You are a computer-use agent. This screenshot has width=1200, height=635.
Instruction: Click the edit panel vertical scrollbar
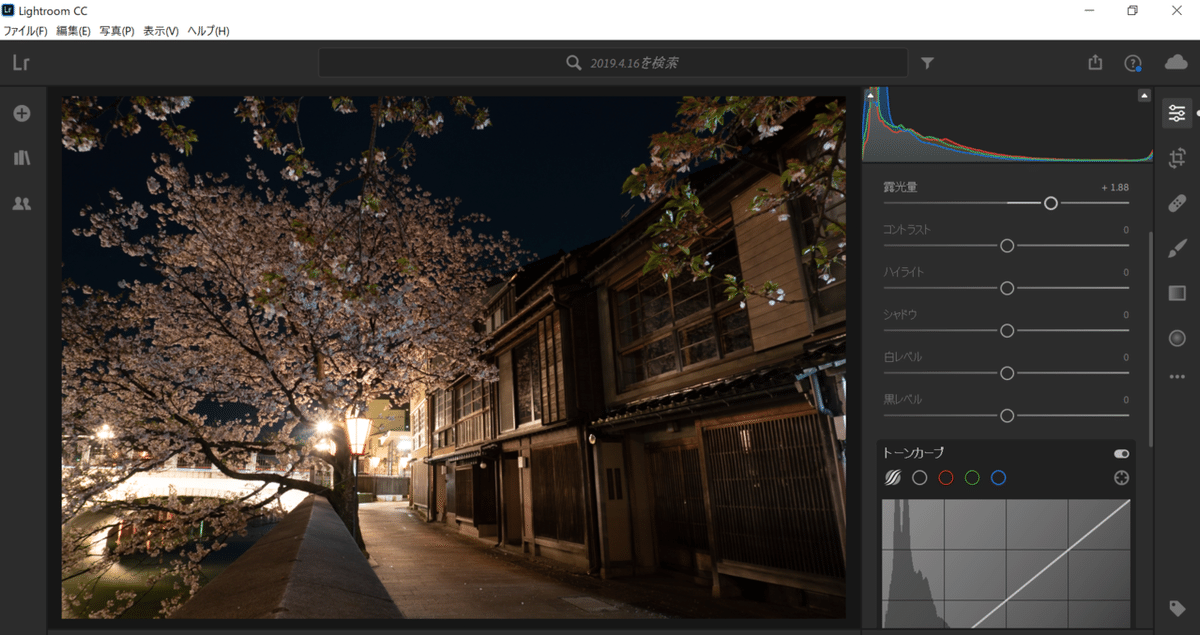click(x=1151, y=340)
